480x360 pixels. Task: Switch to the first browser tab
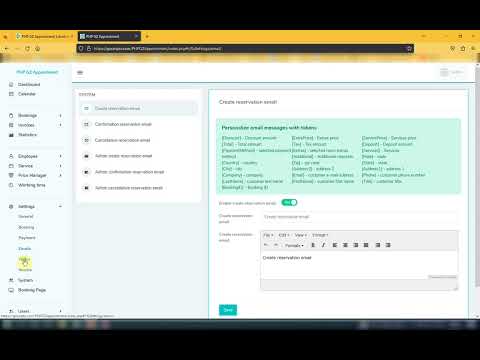click(x=44, y=36)
